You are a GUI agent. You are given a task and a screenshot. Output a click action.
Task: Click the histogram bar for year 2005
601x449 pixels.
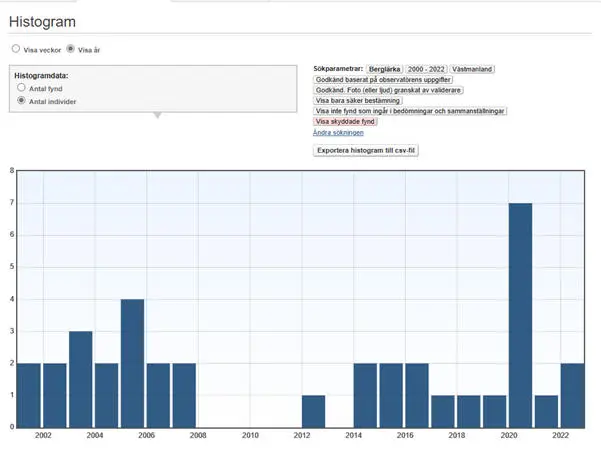(x=133, y=363)
